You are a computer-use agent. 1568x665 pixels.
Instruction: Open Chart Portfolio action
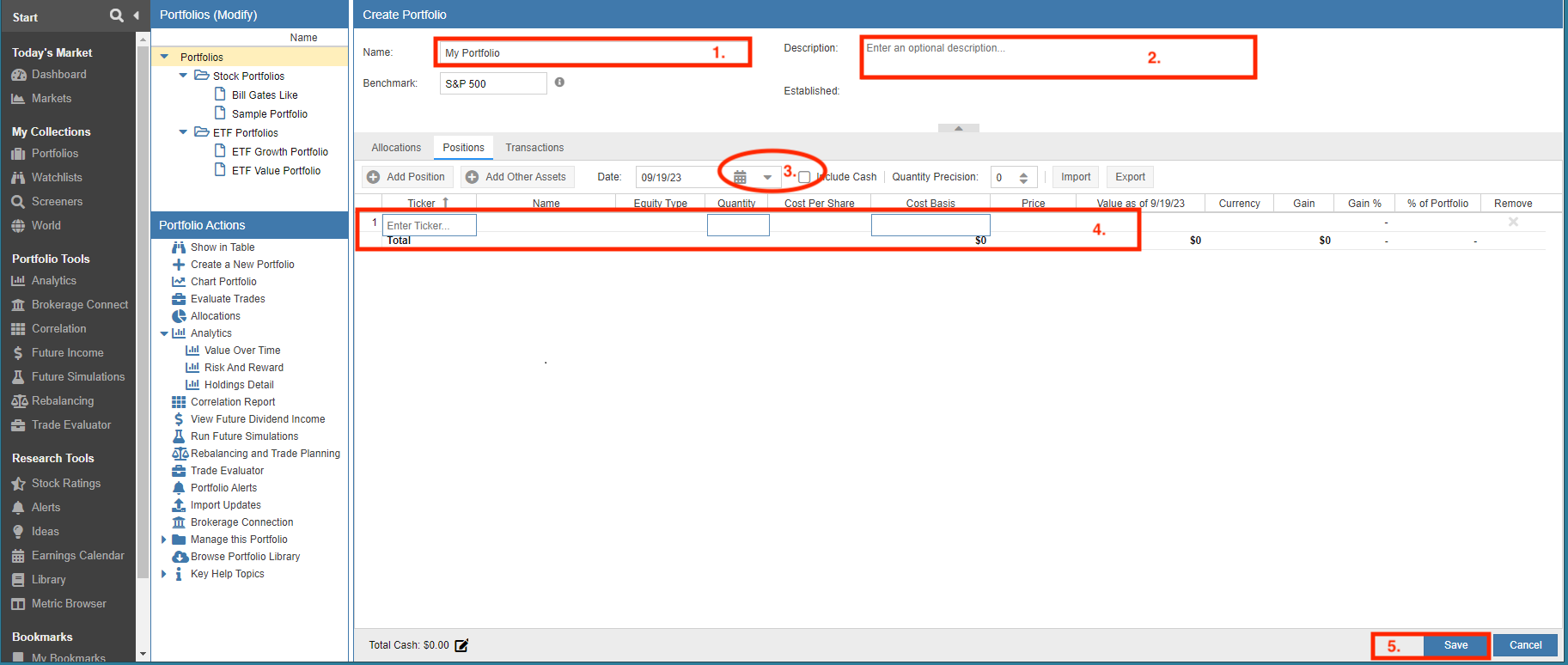[223, 282]
